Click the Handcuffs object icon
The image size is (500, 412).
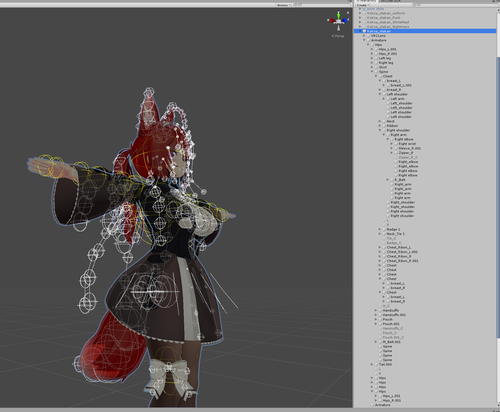tap(380, 310)
